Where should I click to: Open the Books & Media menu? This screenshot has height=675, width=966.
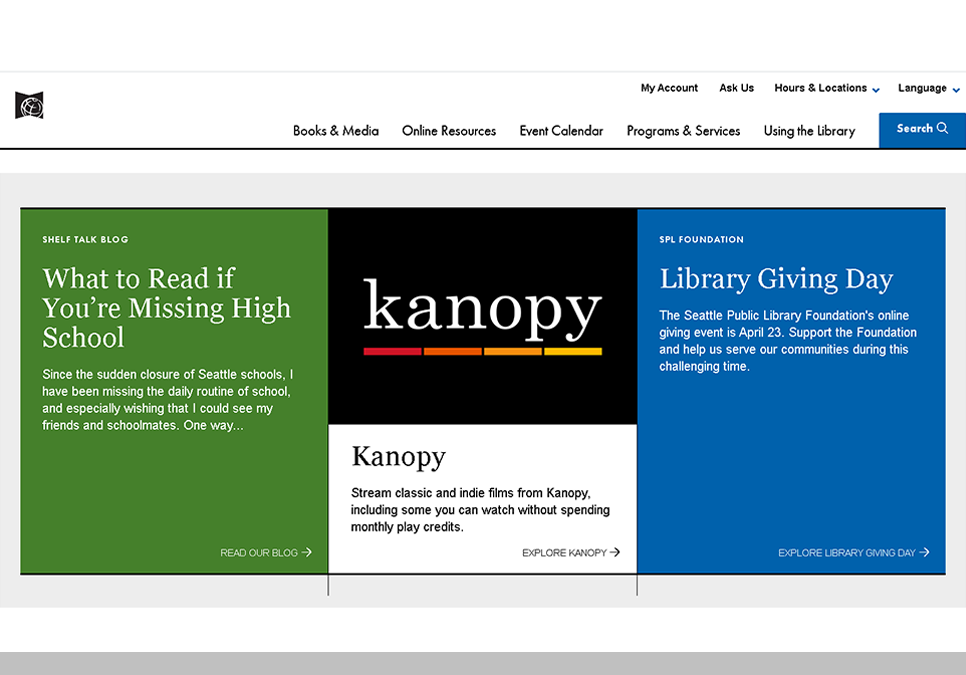[x=335, y=130]
